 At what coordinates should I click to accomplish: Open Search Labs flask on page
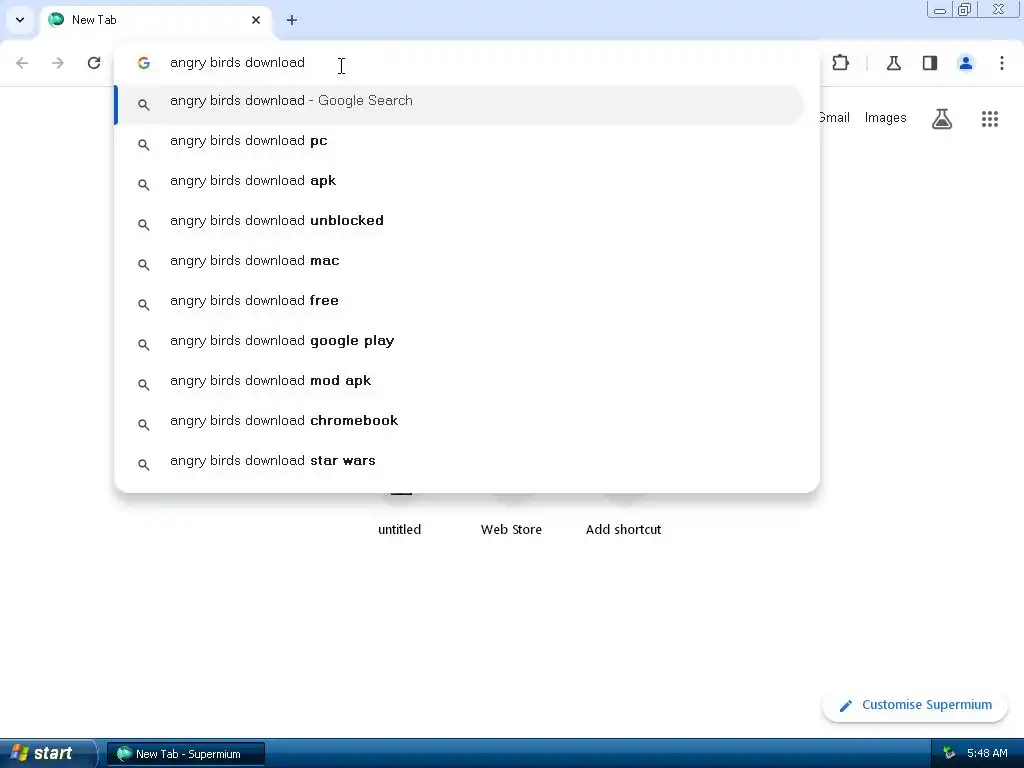click(942, 118)
